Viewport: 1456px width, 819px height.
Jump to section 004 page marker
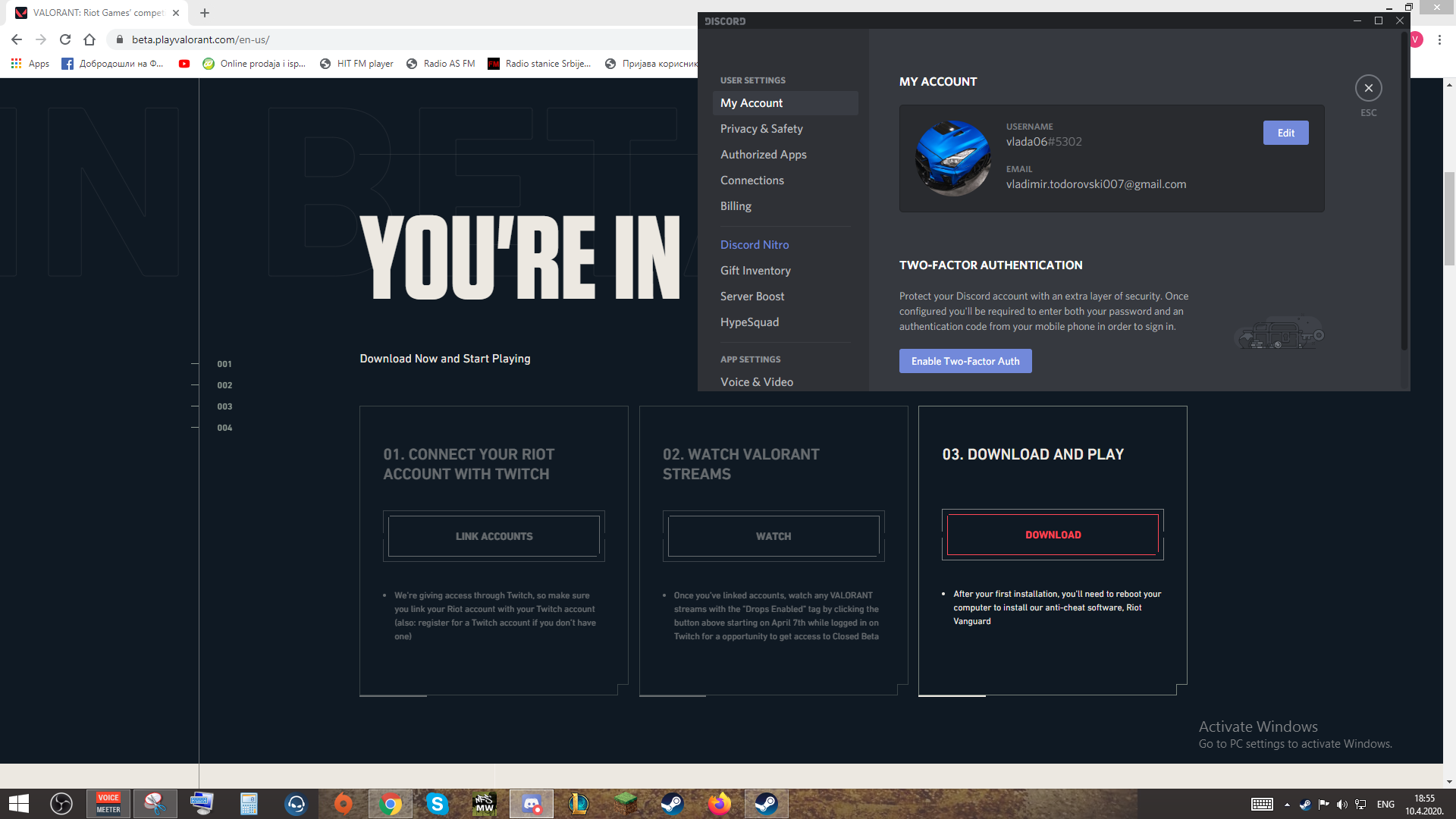[224, 428]
